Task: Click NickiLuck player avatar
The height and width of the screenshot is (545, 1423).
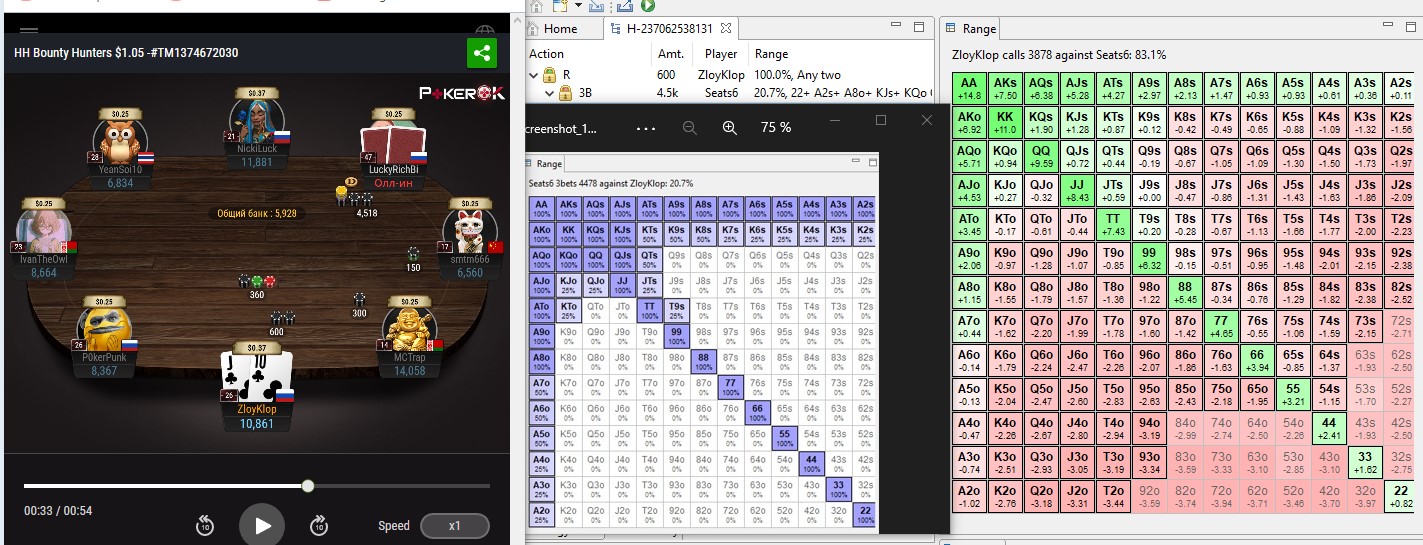Action: (255, 120)
